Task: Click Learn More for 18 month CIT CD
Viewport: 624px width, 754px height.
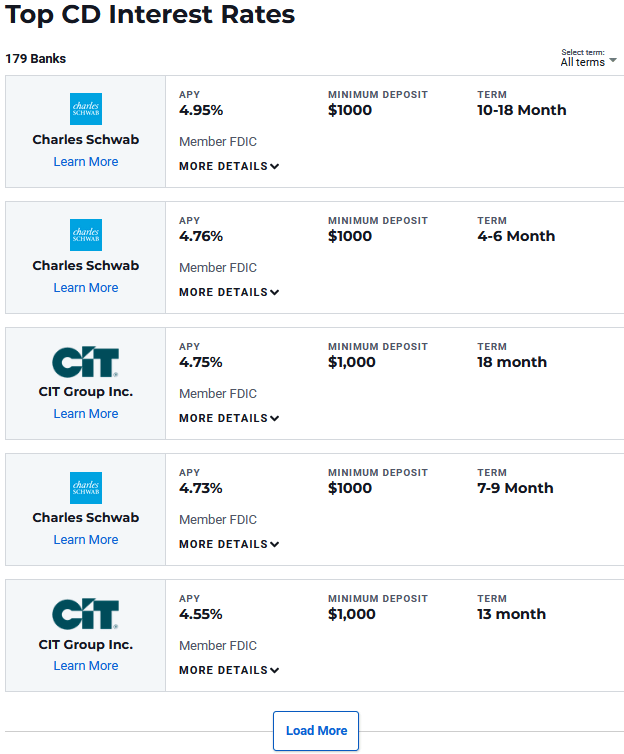Action: tap(86, 414)
